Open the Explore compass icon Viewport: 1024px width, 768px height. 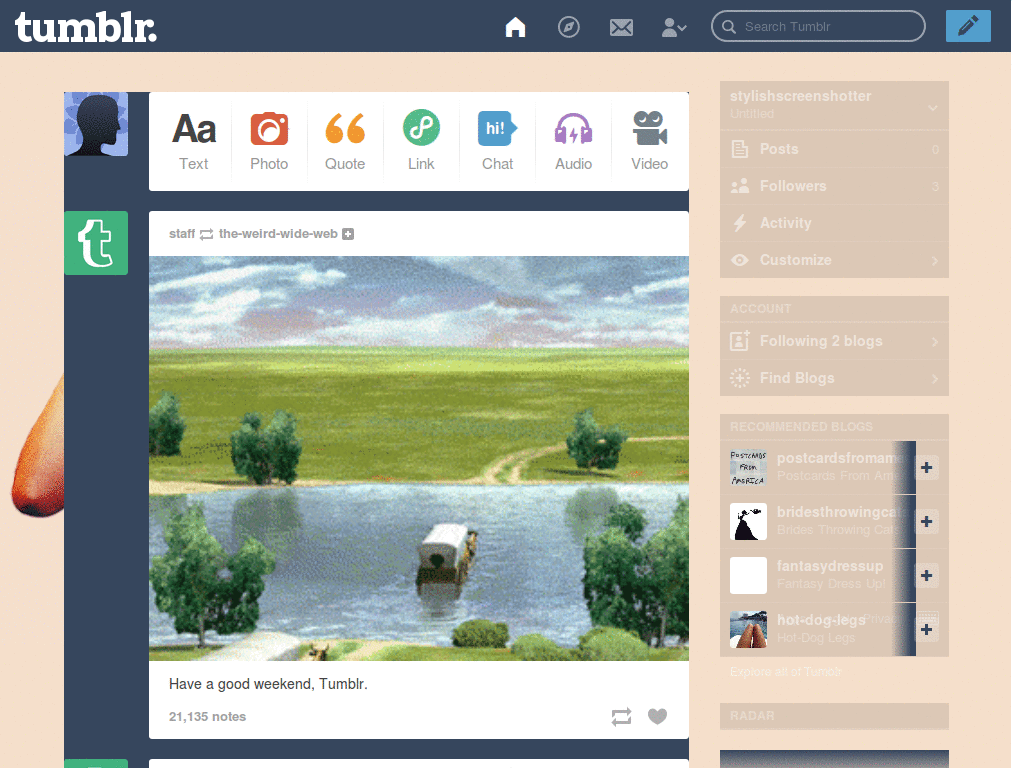click(x=568, y=27)
